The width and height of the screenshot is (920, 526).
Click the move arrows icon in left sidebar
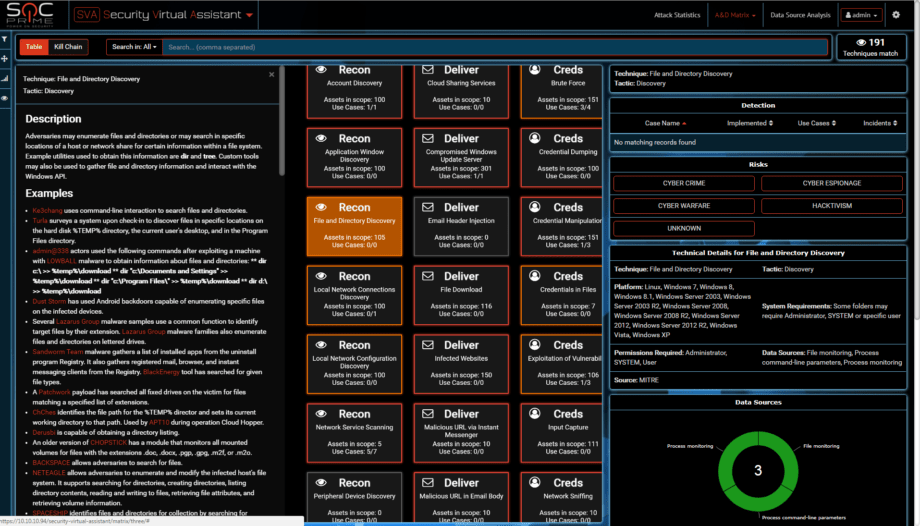pos(5,59)
